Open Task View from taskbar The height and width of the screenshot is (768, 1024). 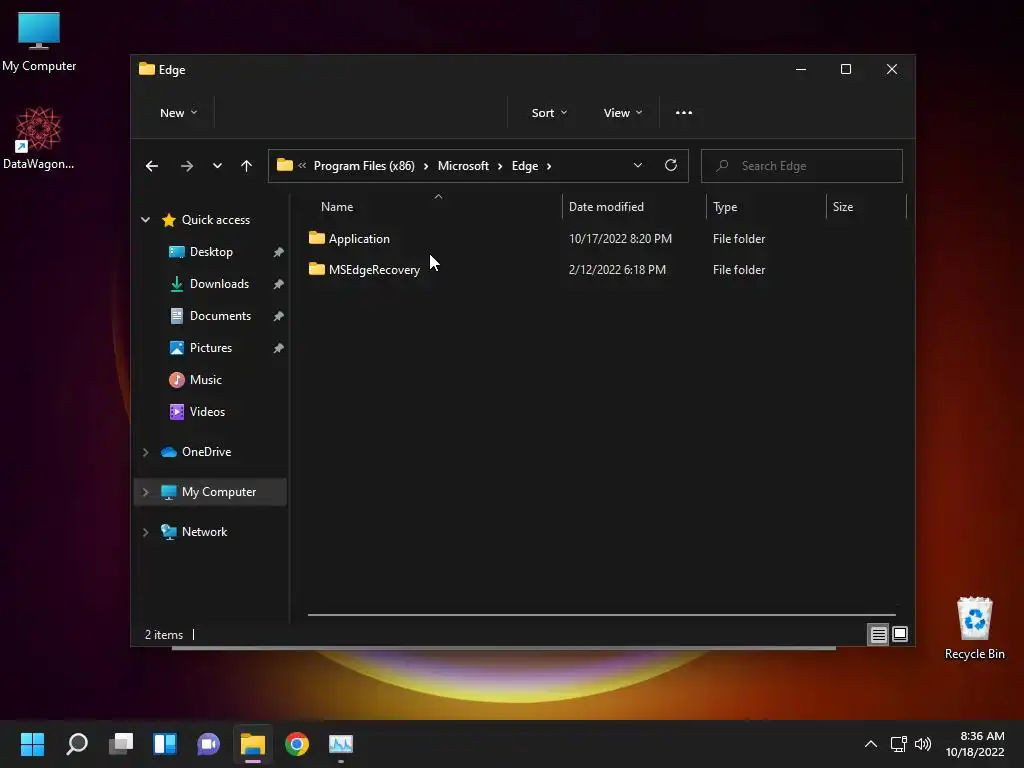[x=121, y=744]
